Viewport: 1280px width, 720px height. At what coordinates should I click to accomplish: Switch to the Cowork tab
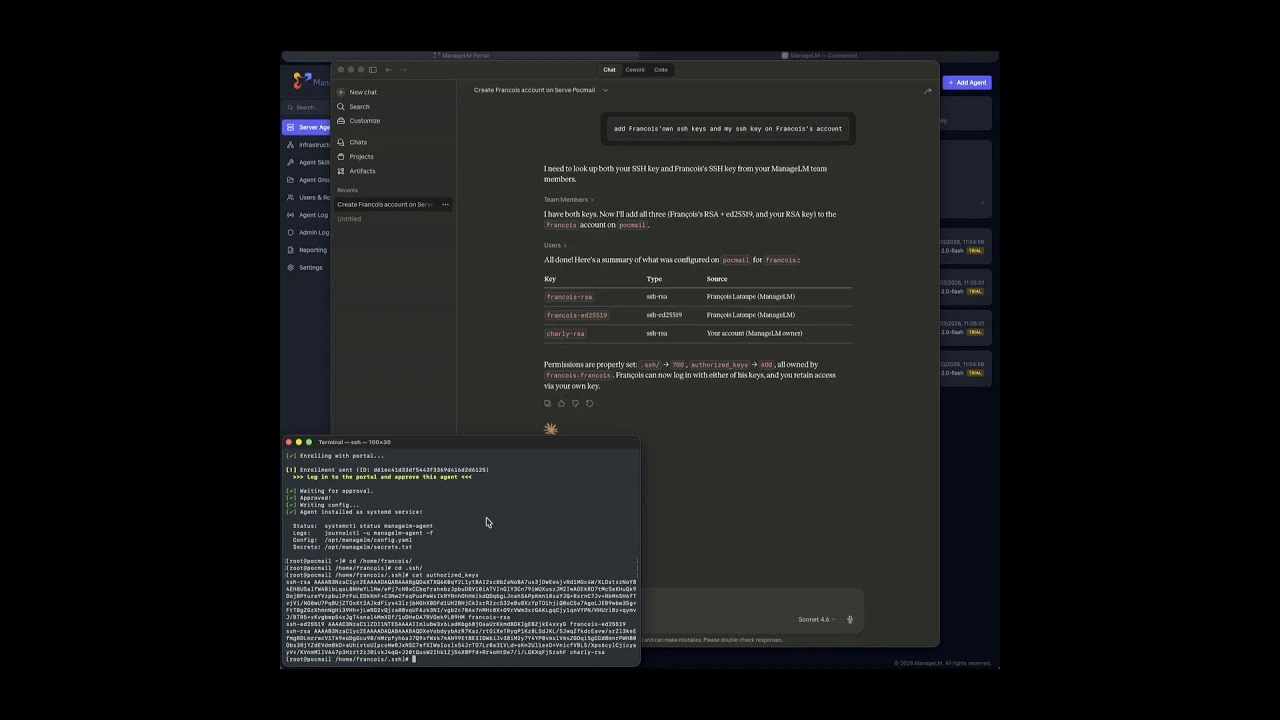click(635, 70)
